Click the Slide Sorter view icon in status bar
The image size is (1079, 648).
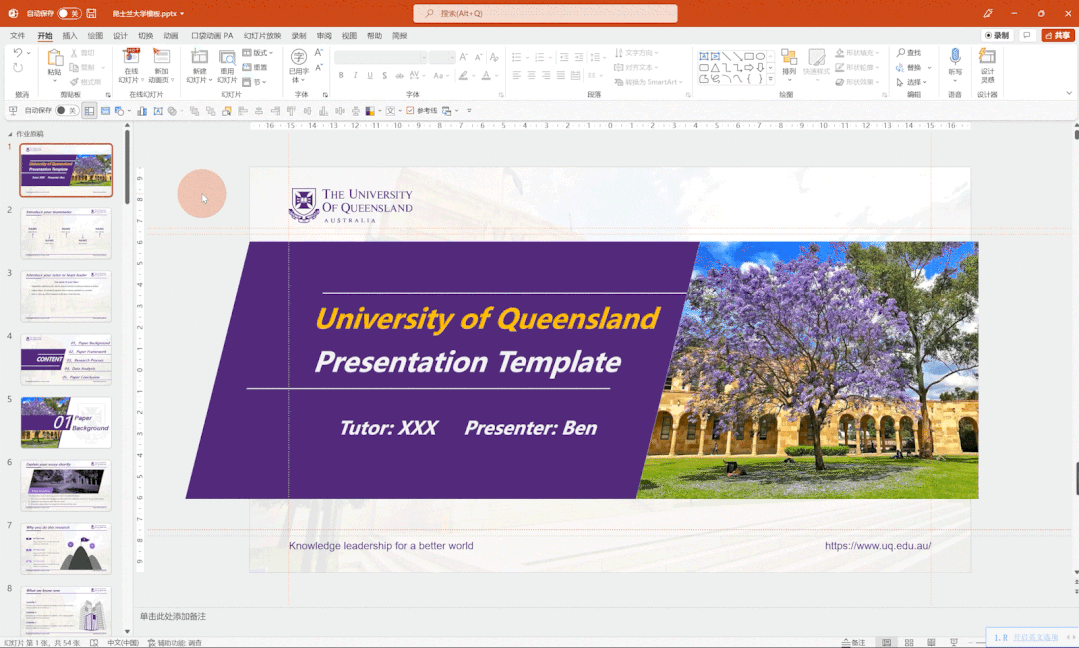click(x=909, y=642)
